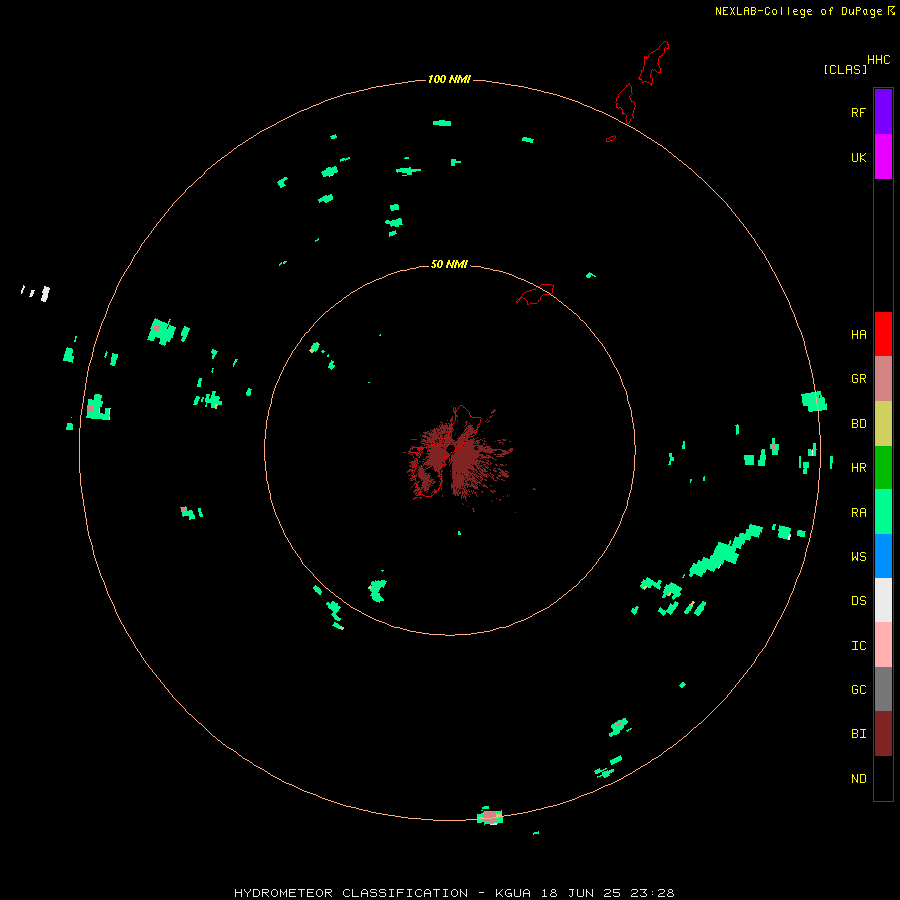900x900 pixels.
Task: Click the GR legend label
Action: click(x=858, y=379)
